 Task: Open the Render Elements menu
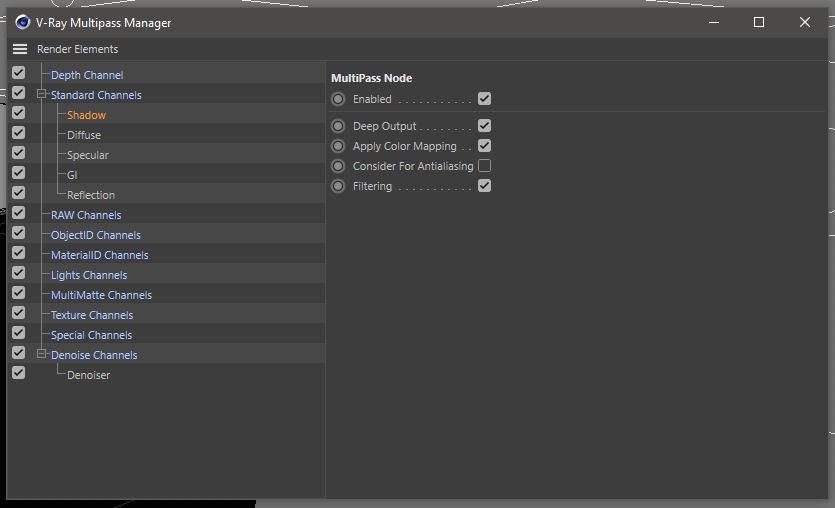[77, 49]
